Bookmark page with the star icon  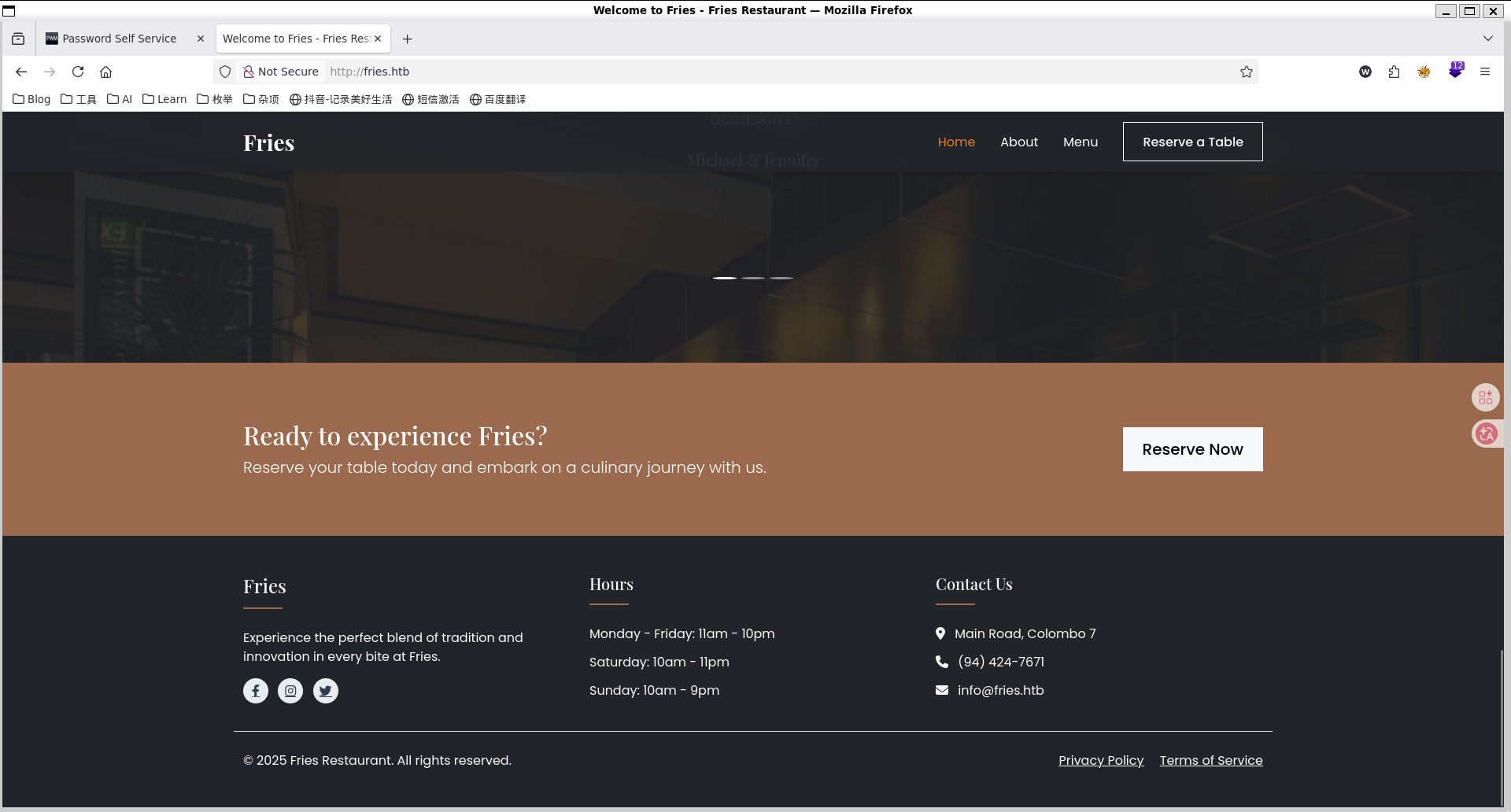[1247, 72]
